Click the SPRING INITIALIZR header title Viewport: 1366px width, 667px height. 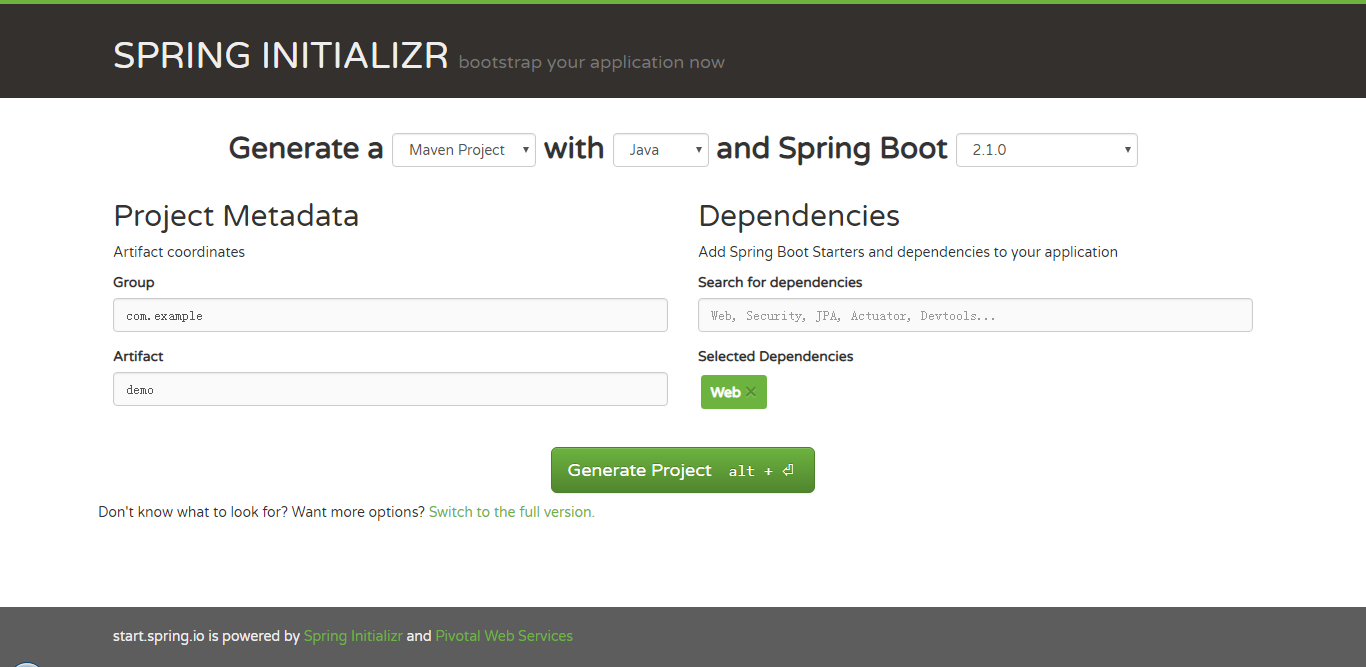(281, 56)
